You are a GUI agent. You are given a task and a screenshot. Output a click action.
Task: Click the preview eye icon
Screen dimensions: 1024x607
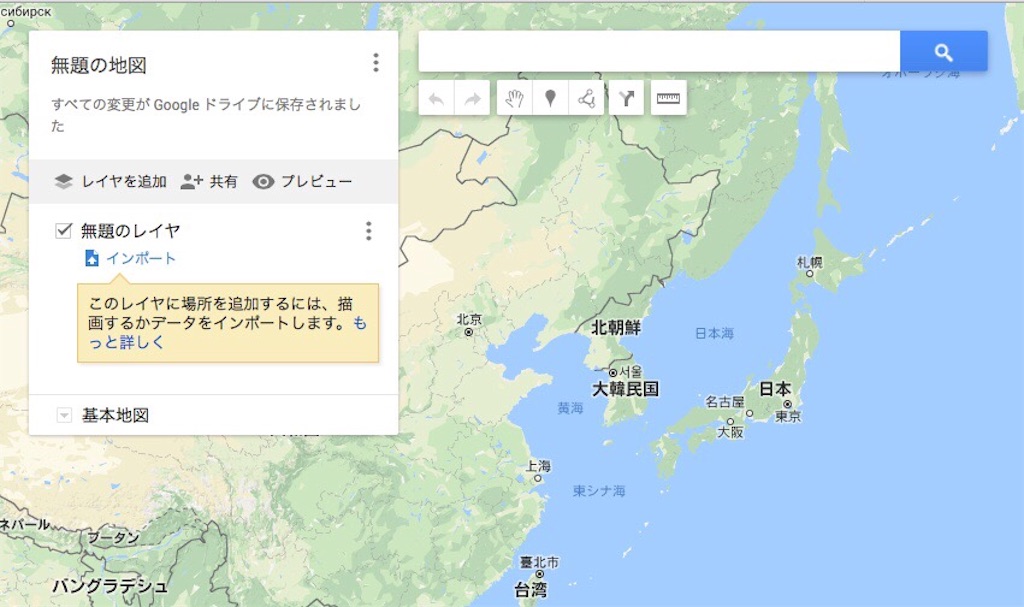263,181
